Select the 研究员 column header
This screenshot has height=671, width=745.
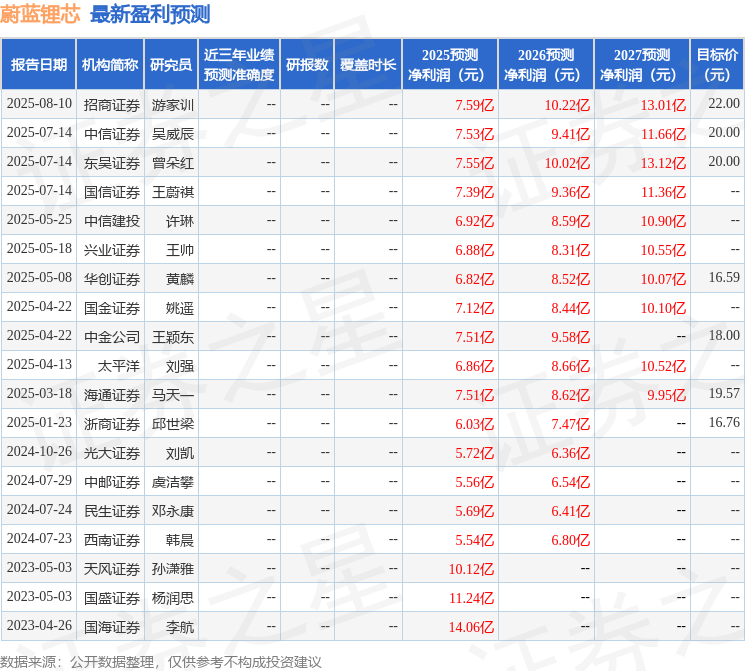click(x=171, y=65)
